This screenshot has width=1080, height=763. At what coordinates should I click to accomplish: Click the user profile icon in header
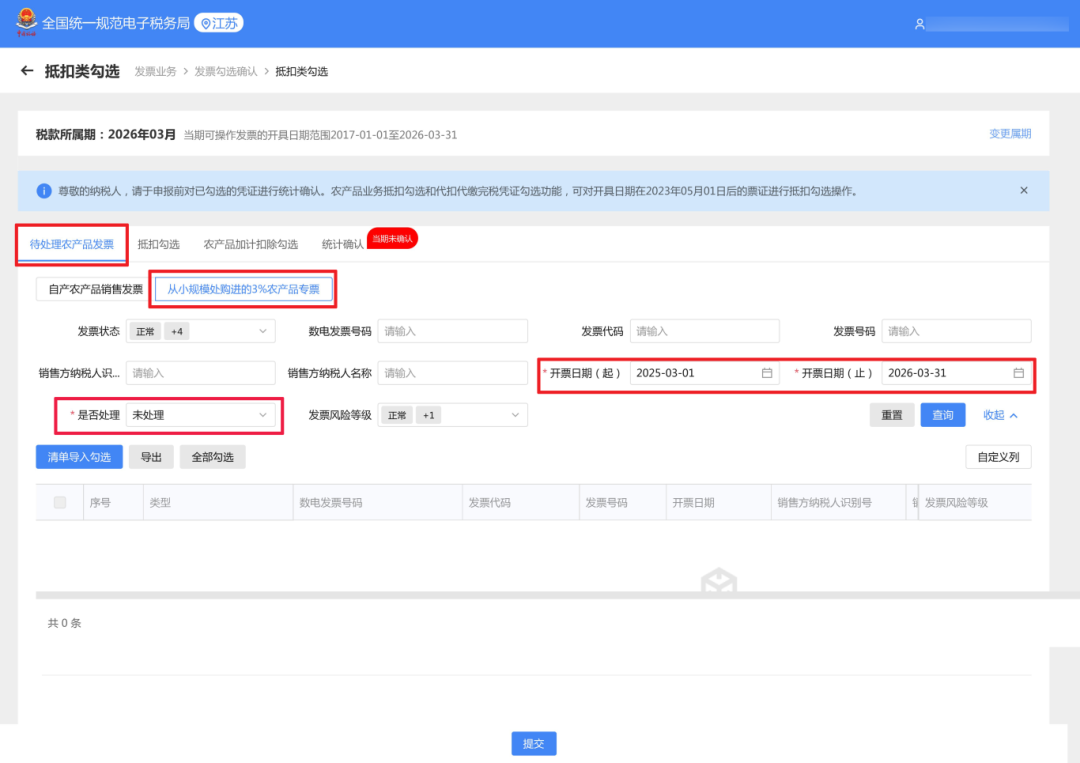pyautogui.click(x=920, y=24)
